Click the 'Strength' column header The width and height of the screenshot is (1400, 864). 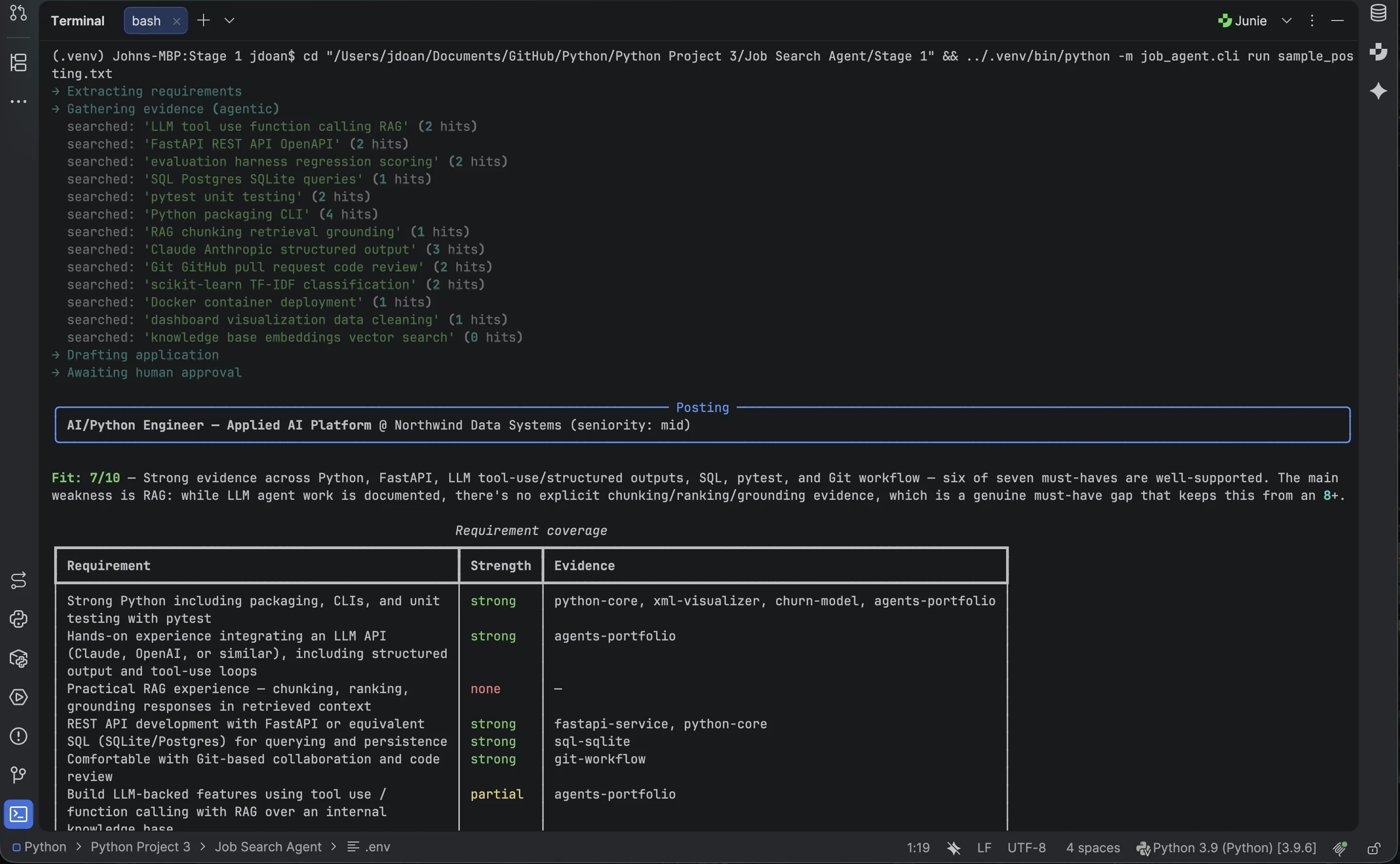500,566
